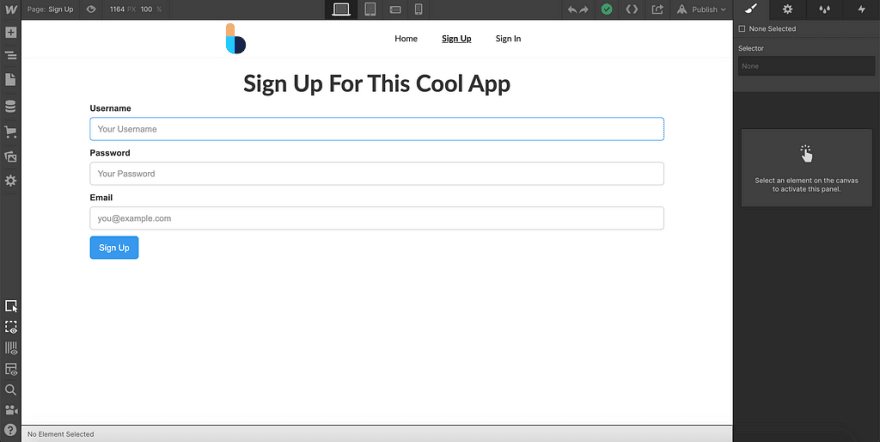Click the Selector field showing None
Screen dimensions: 880x442
(x=806, y=66)
